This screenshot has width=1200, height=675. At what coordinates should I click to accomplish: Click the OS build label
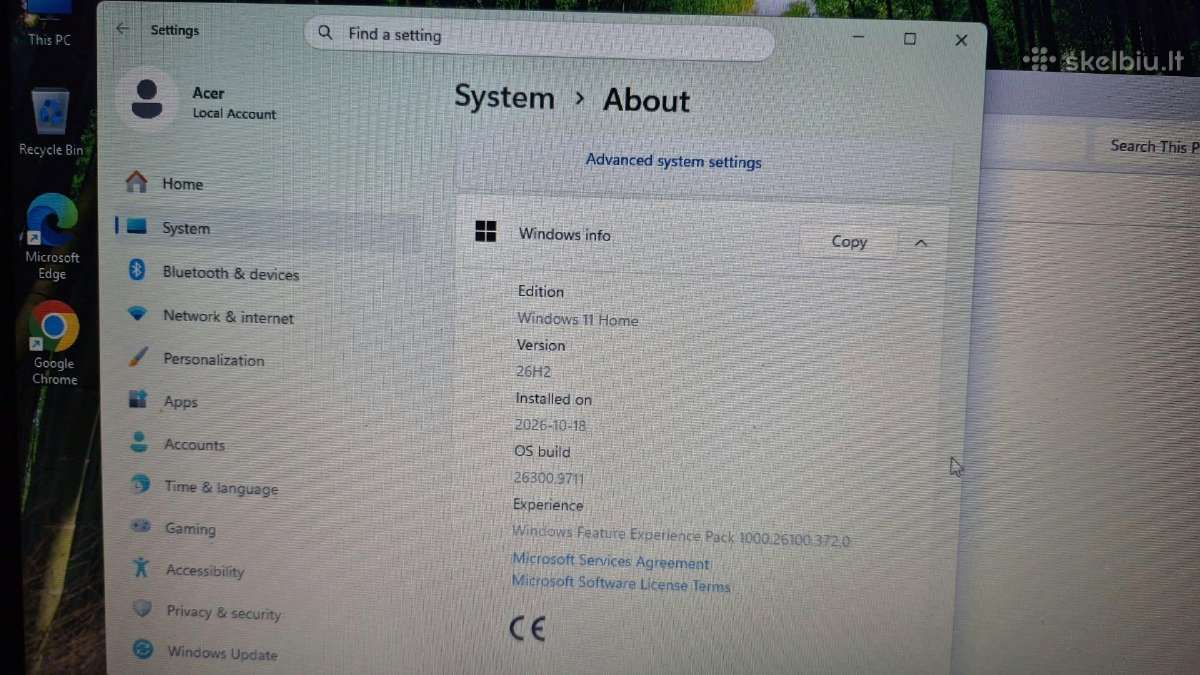pos(542,452)
